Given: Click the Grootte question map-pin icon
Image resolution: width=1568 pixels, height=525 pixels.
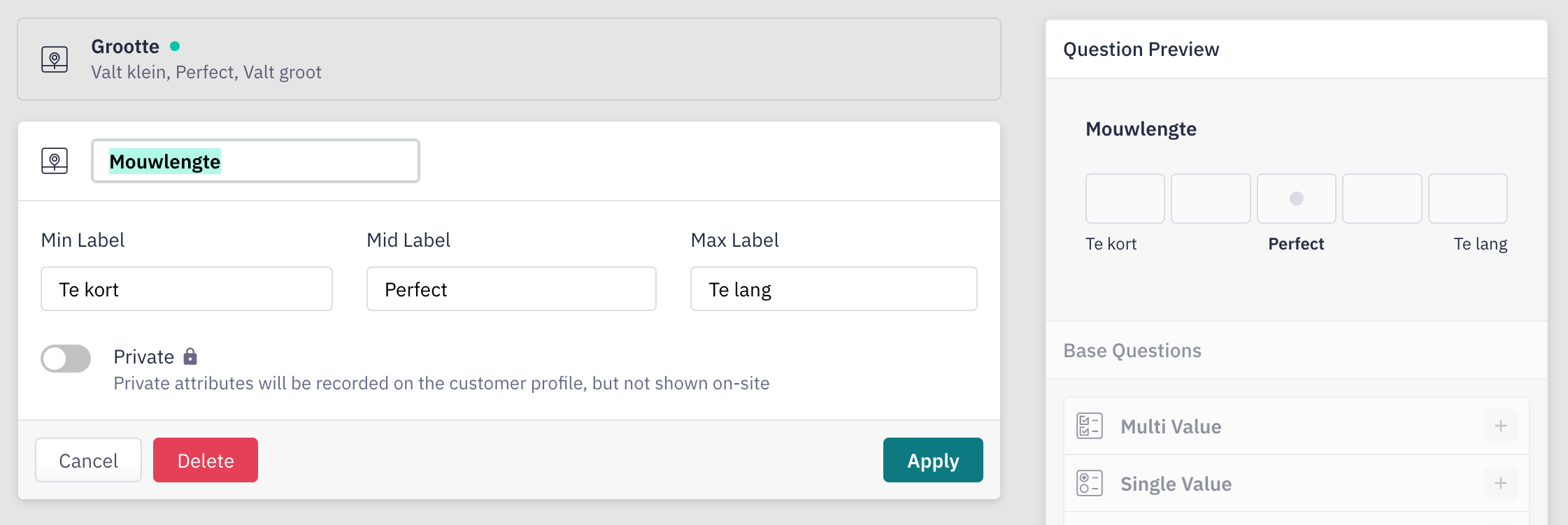Looking at the screenshot, I should click(55, 59).
